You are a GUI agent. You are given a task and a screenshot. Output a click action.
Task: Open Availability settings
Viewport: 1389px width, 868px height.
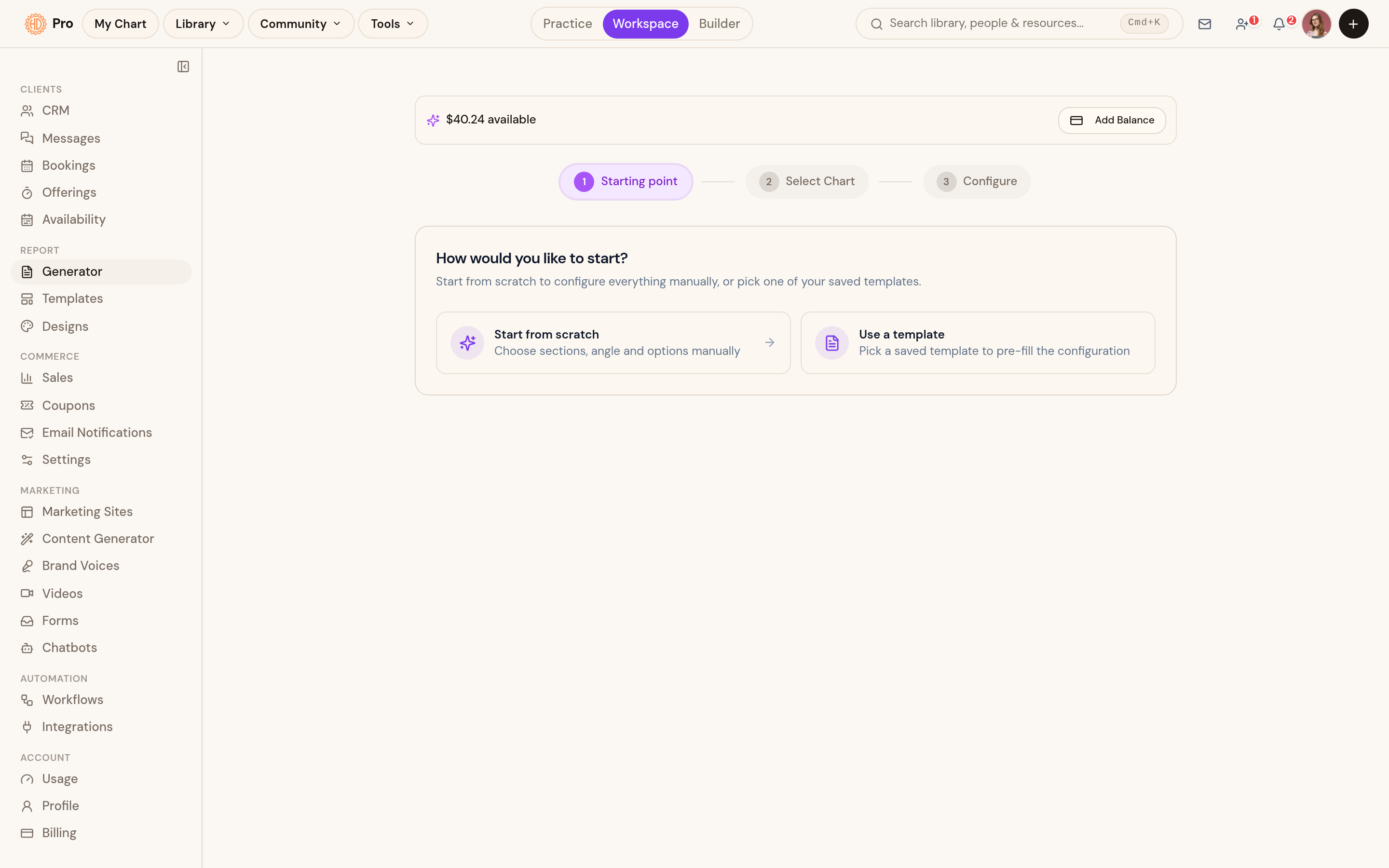pyautogui.click(x=101, y=219)
